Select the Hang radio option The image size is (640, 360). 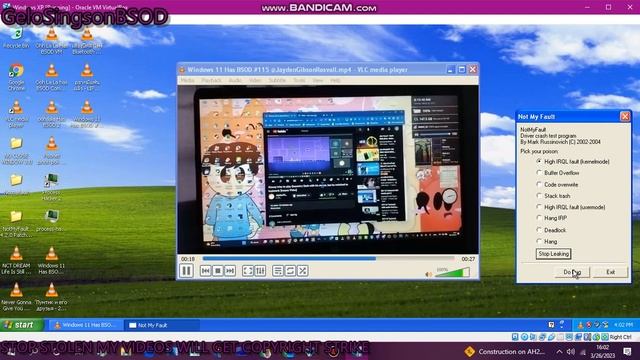547,242
